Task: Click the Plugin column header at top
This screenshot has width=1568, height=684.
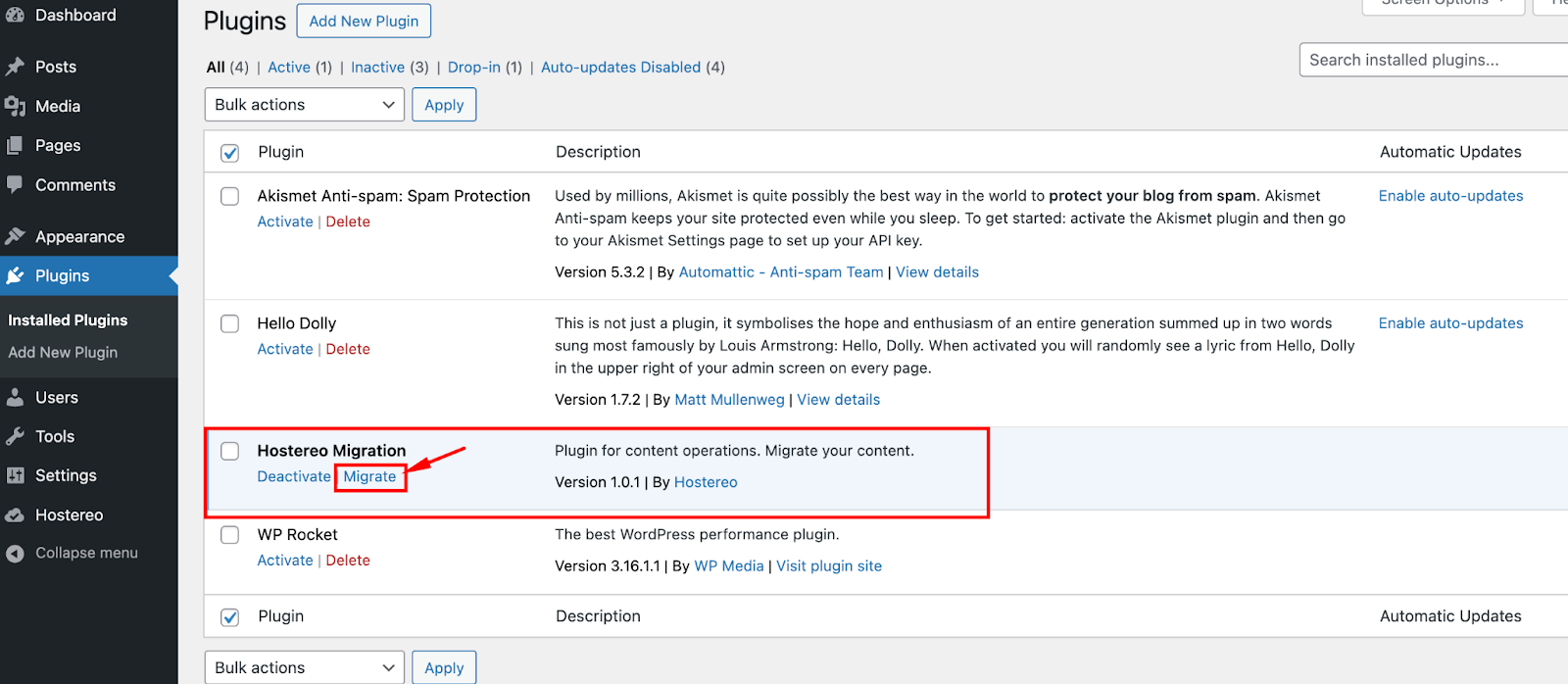Action: (x=281, y=152)
